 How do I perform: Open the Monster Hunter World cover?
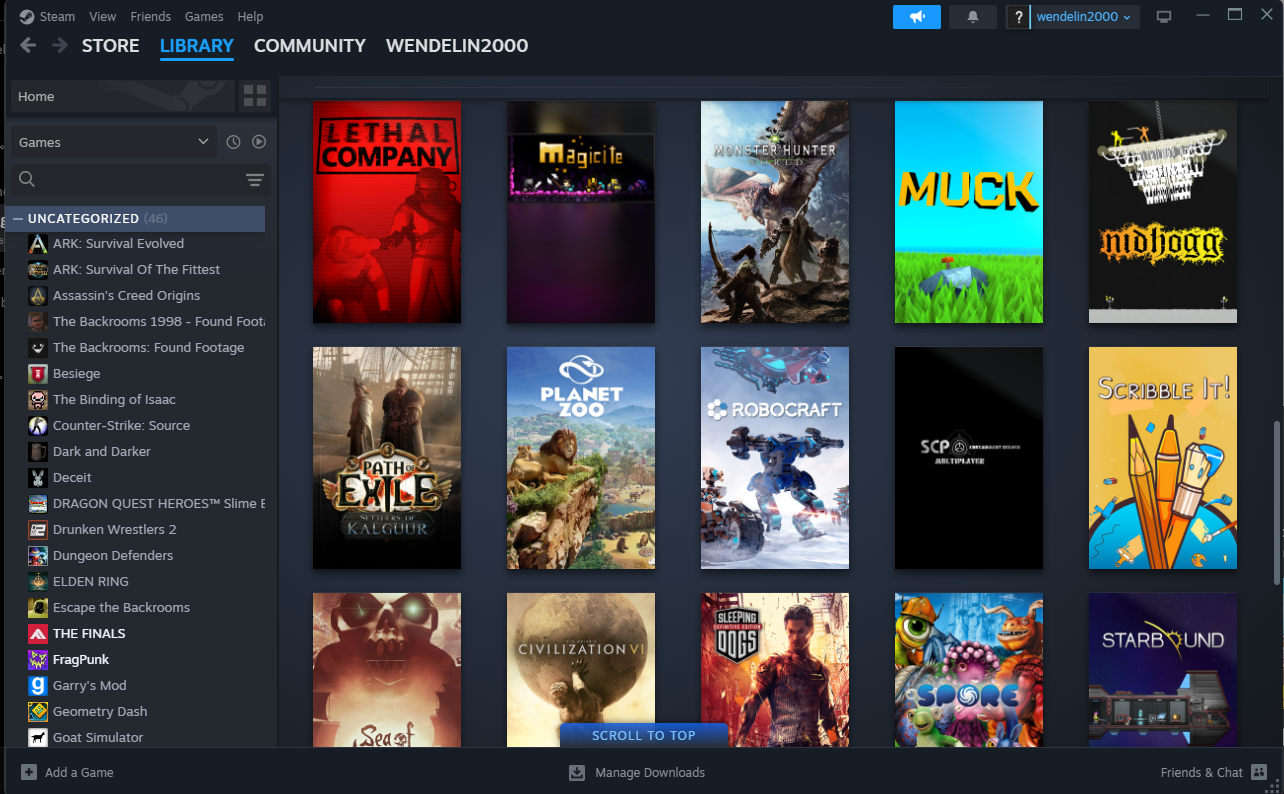coord(775,212)
